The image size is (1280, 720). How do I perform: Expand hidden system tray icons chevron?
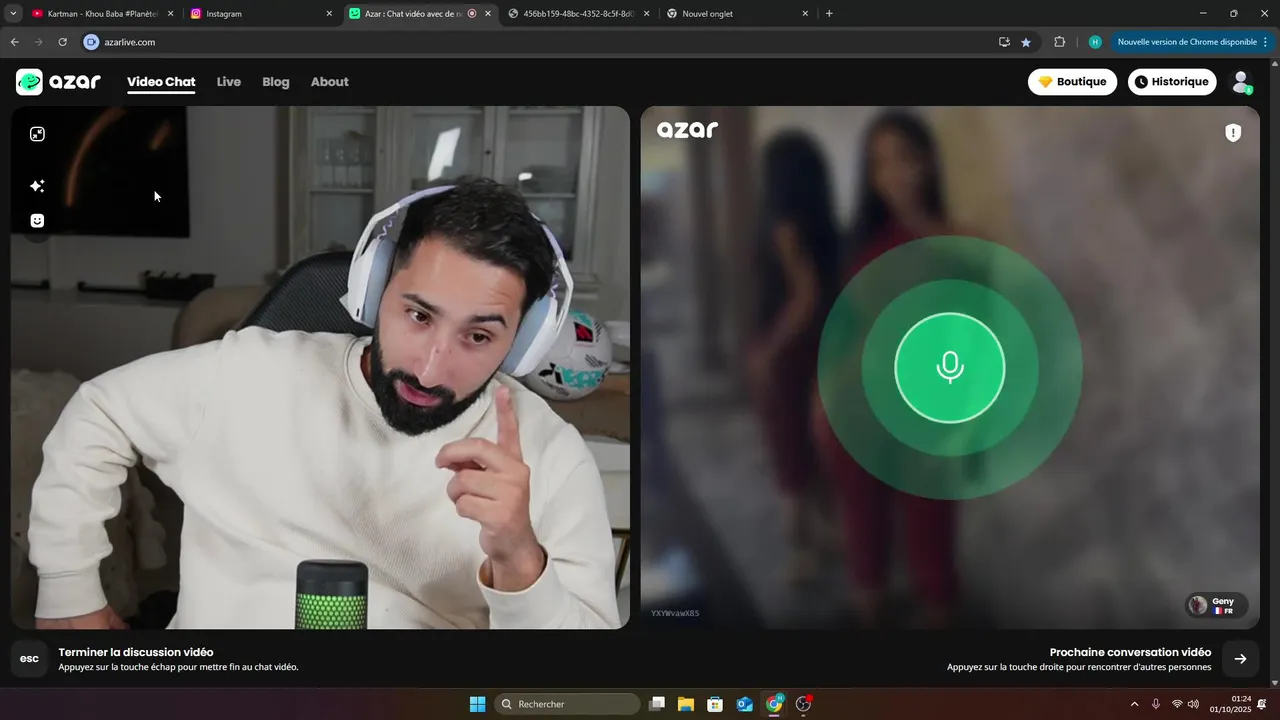(x=1134, y=704)
